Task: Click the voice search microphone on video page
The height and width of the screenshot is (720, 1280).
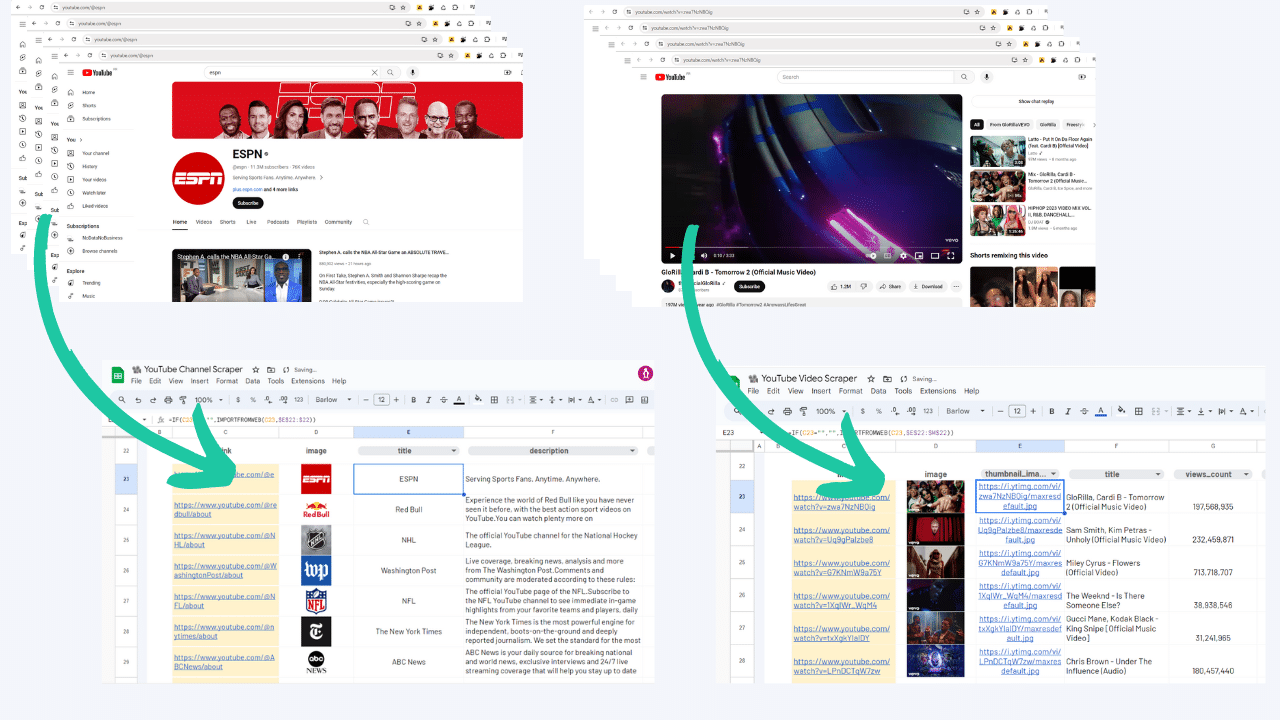Action: coord(986,77)
